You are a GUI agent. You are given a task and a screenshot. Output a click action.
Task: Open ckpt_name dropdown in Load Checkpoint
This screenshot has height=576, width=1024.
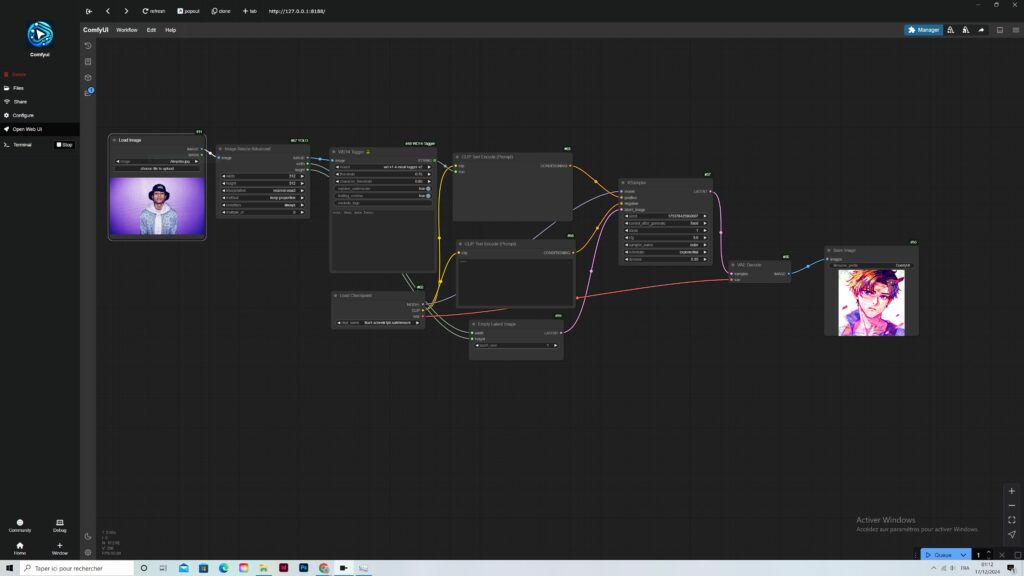pos(378,323)
